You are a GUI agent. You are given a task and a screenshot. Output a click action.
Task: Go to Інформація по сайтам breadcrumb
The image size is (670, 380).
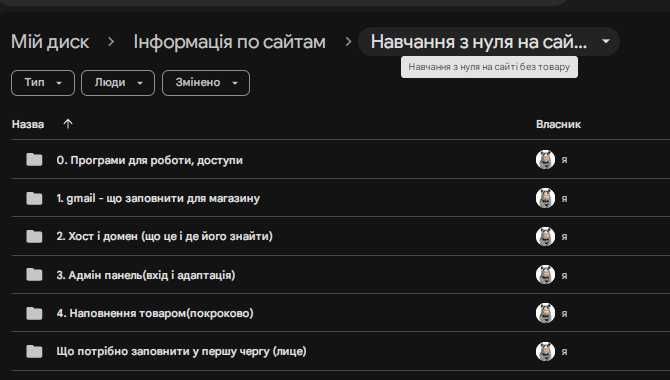pos(229,42)
